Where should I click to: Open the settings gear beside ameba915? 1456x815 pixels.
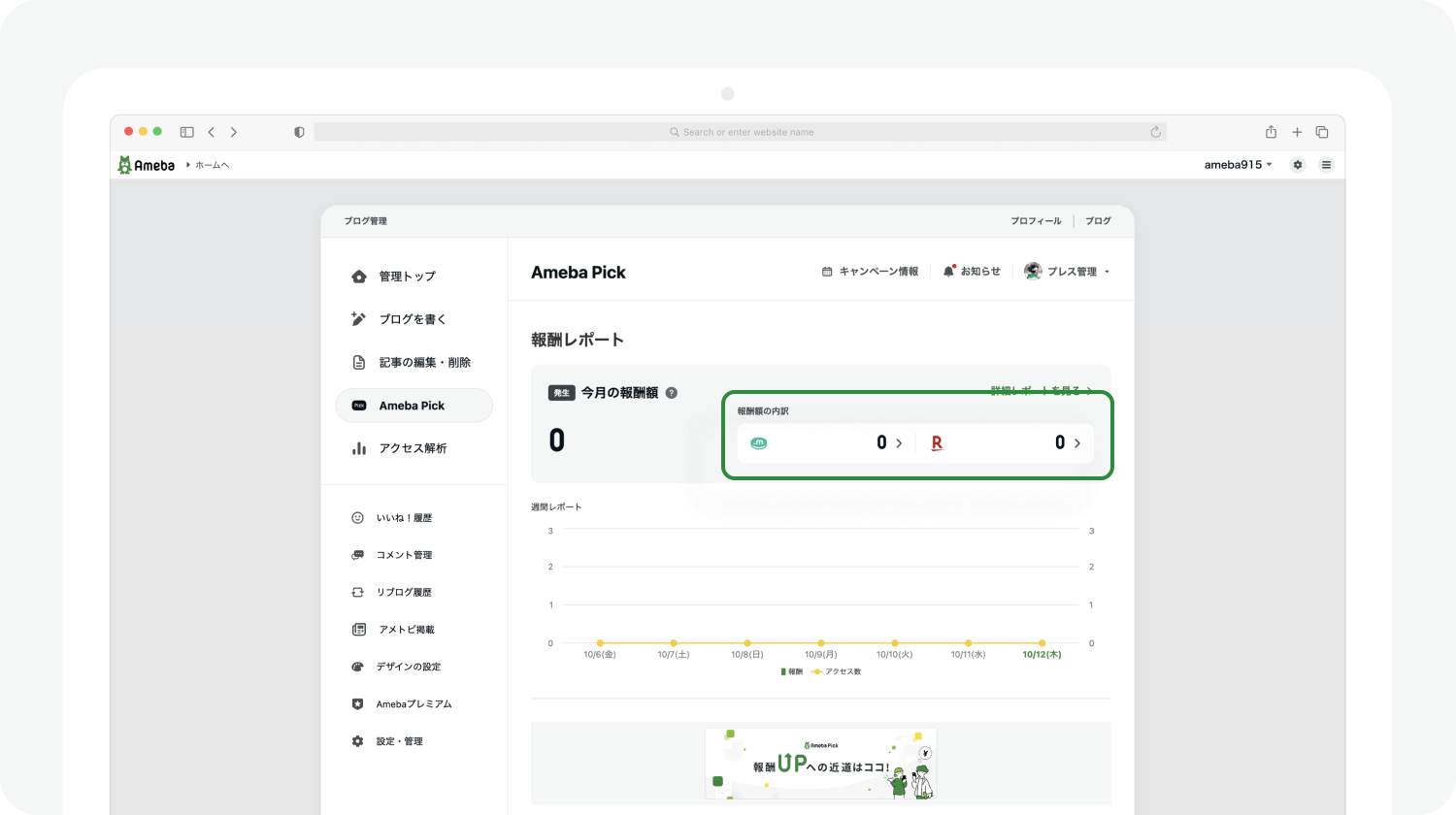[x=1298, y=165]
